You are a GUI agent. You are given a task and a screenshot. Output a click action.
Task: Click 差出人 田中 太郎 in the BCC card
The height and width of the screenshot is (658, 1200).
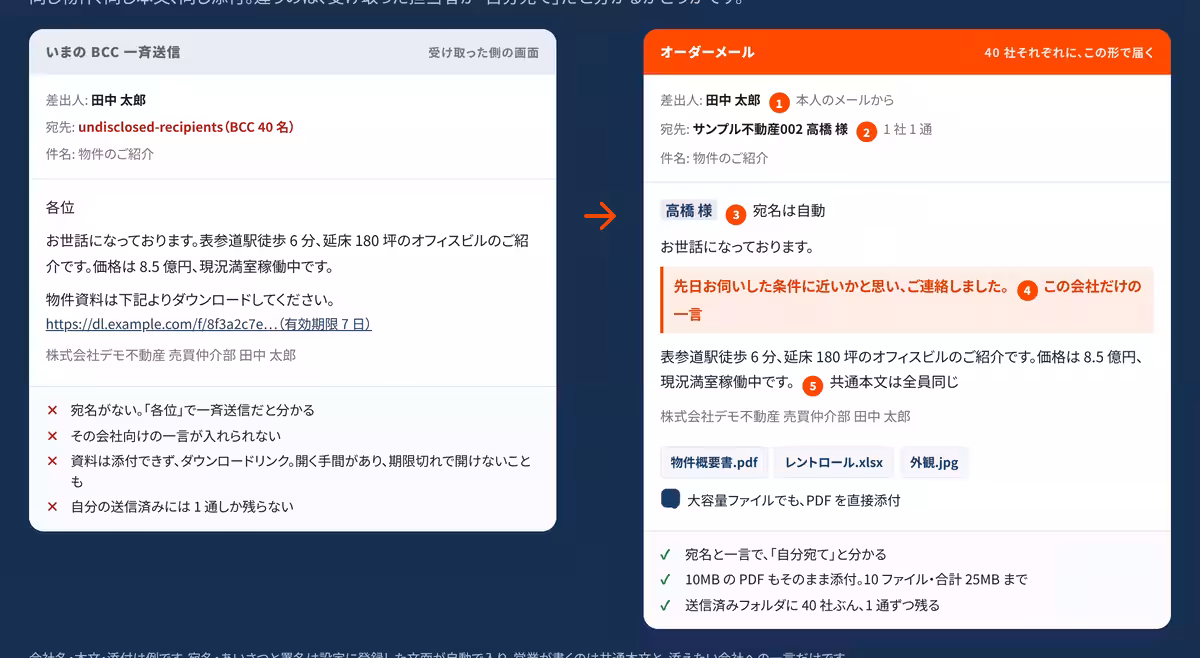coord(96,100)
